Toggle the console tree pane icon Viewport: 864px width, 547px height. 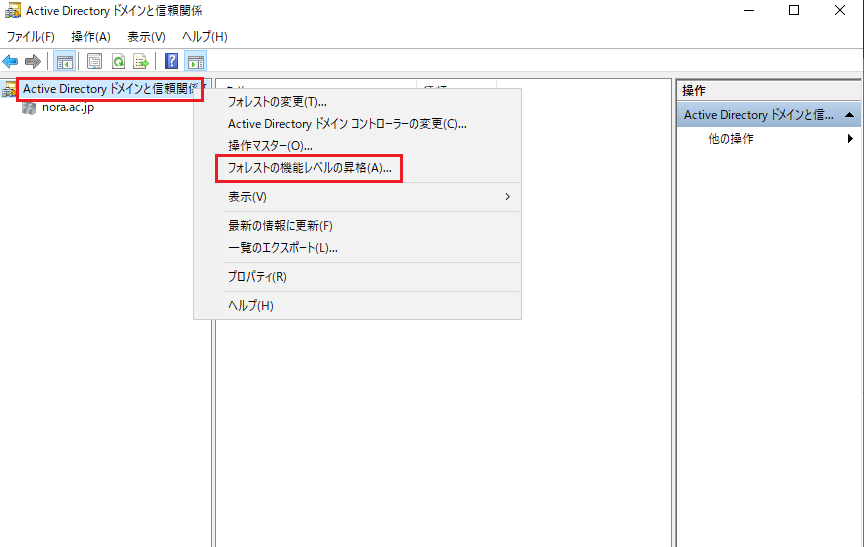pyautogui.click(x=64, y=61)
